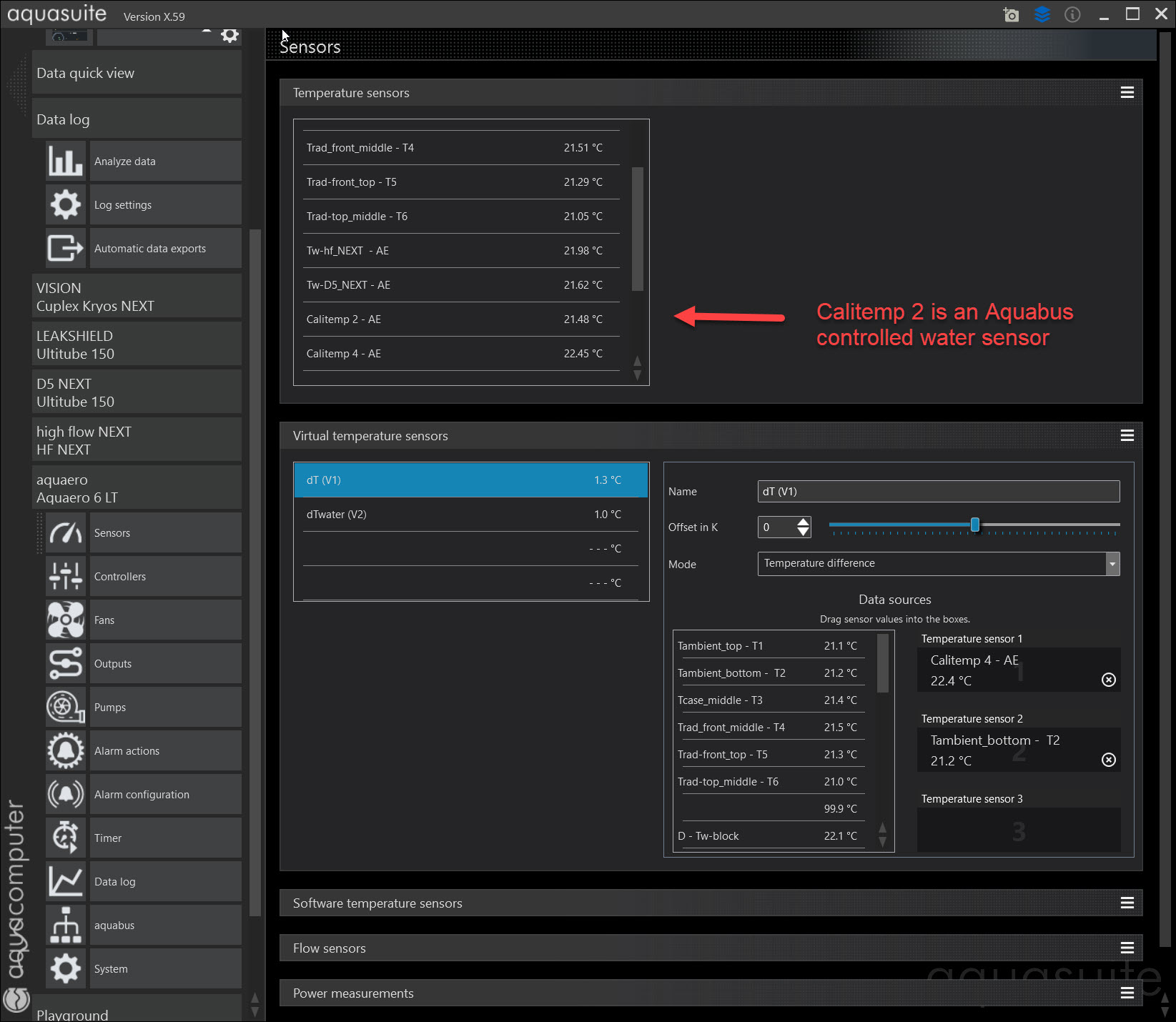Image resolution: width=1176 pixels, height=1022 pixels.
Task: Click the Analyze data bar chart icon
Action: coord(65,162)
